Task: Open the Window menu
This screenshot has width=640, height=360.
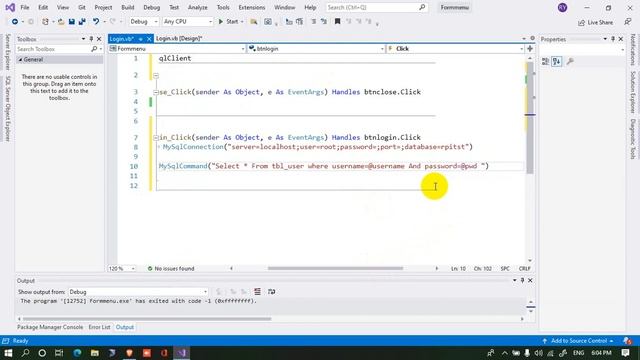Action: tap(284, 7)
